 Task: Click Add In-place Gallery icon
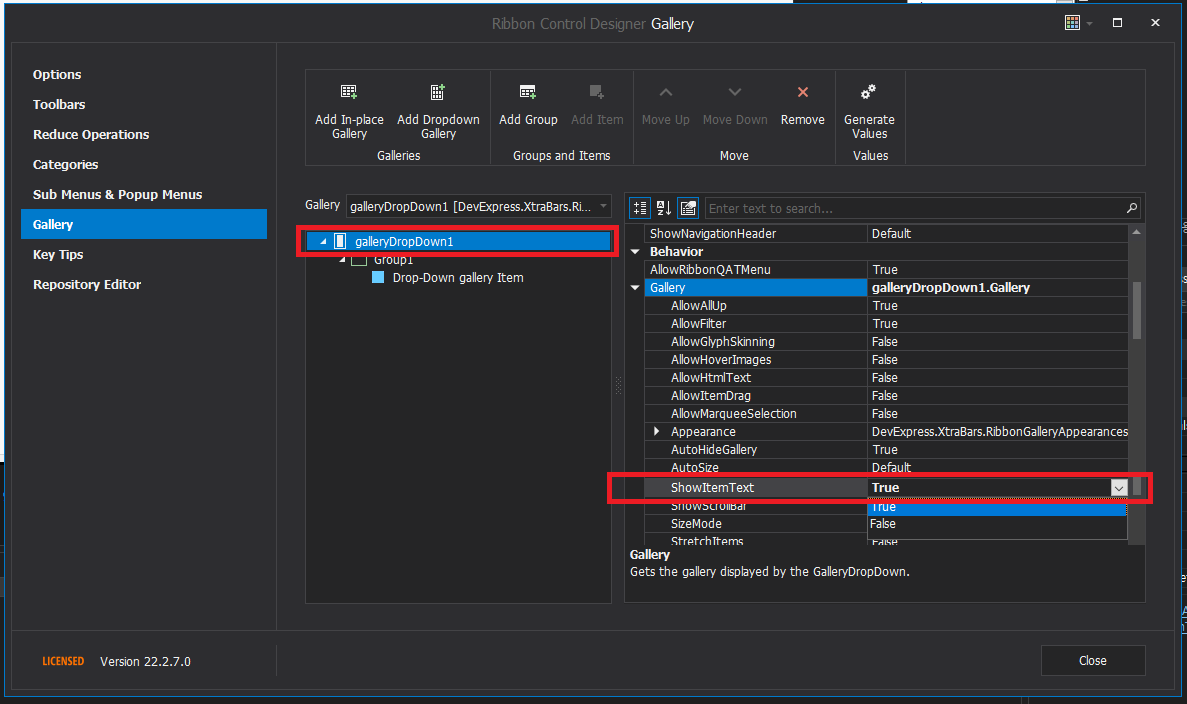348,92
